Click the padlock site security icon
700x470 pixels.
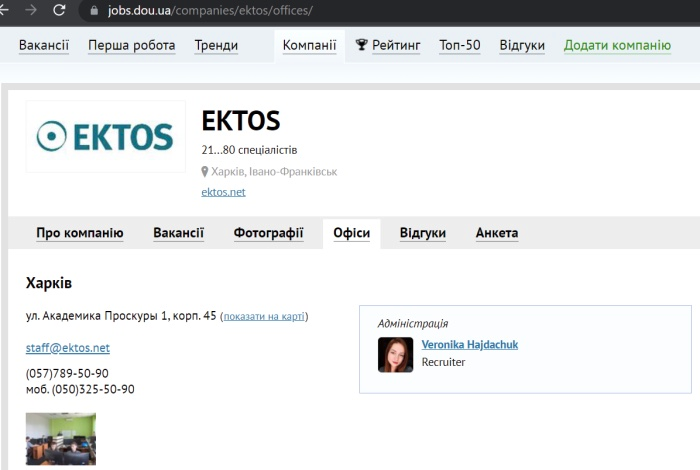[95, 11]
